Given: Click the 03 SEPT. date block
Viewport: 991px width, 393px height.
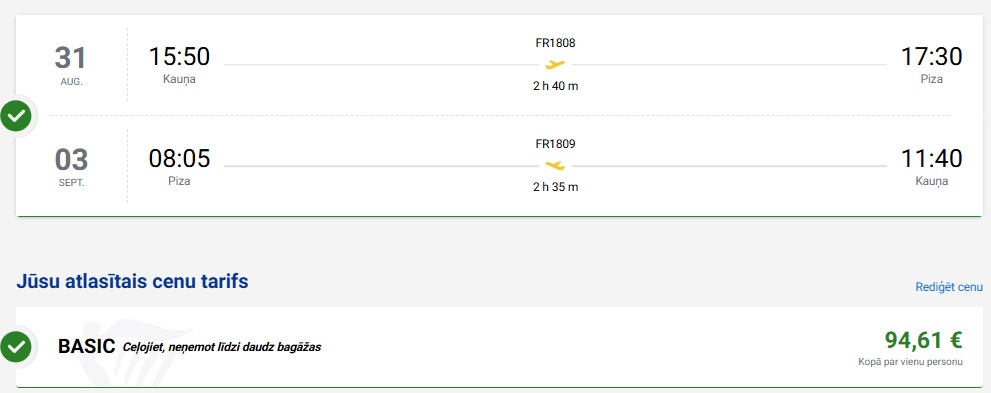Looking at the screenshot, I should [x=71, y=167].
